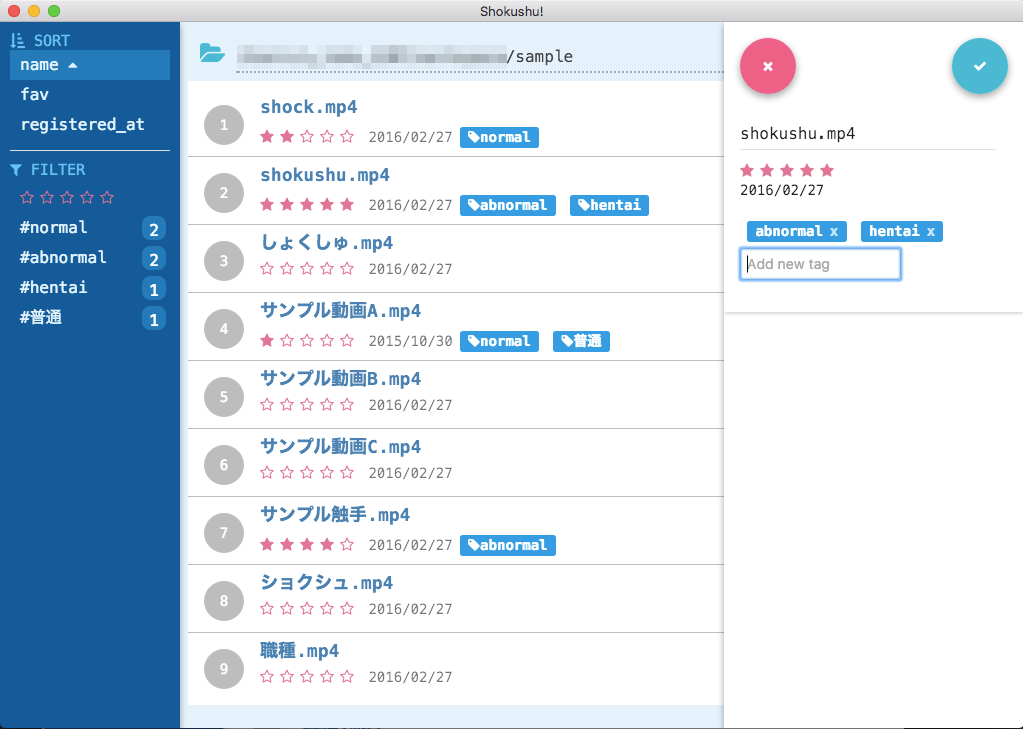Set edit panel rating to fourth star
Screen dimensions: 1023x729
point(807,170)
